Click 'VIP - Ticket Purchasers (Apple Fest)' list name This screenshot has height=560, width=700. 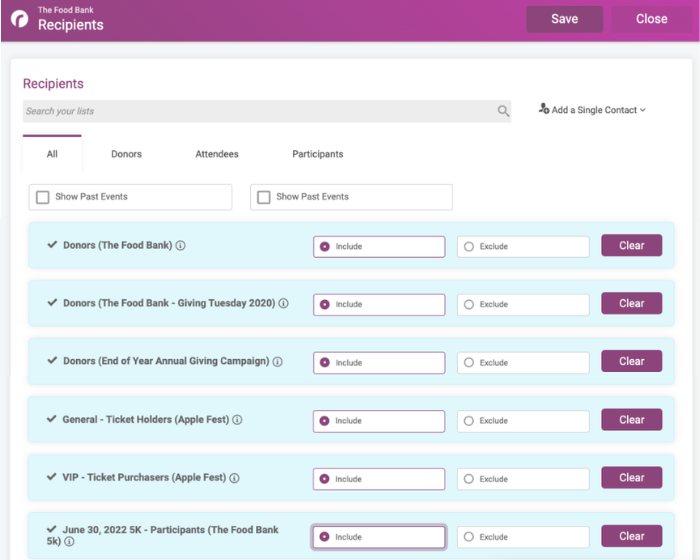144,477
